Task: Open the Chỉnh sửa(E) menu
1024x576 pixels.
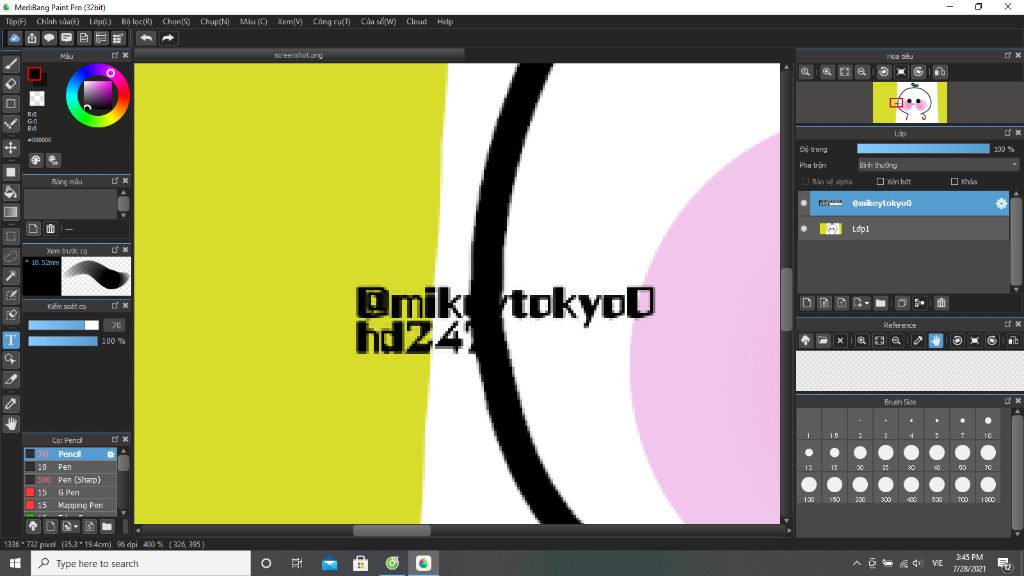Action: [x=57, y=22]
